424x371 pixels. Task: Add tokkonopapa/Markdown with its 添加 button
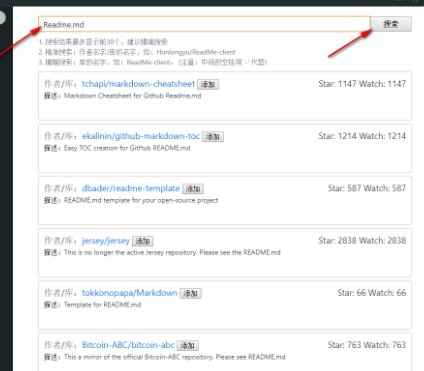pos(191,293)
